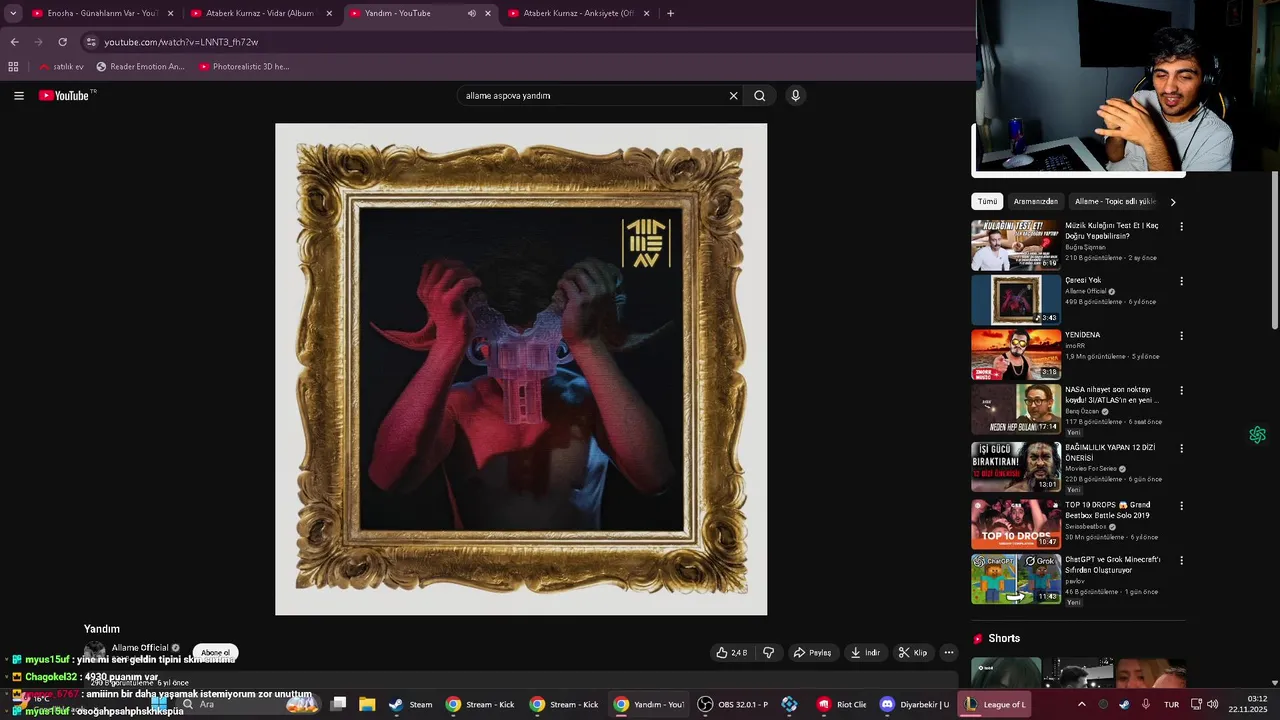Select the Aramanızdan filter chip
This screenshot has height=720, width=1280.
[1035, 201]
